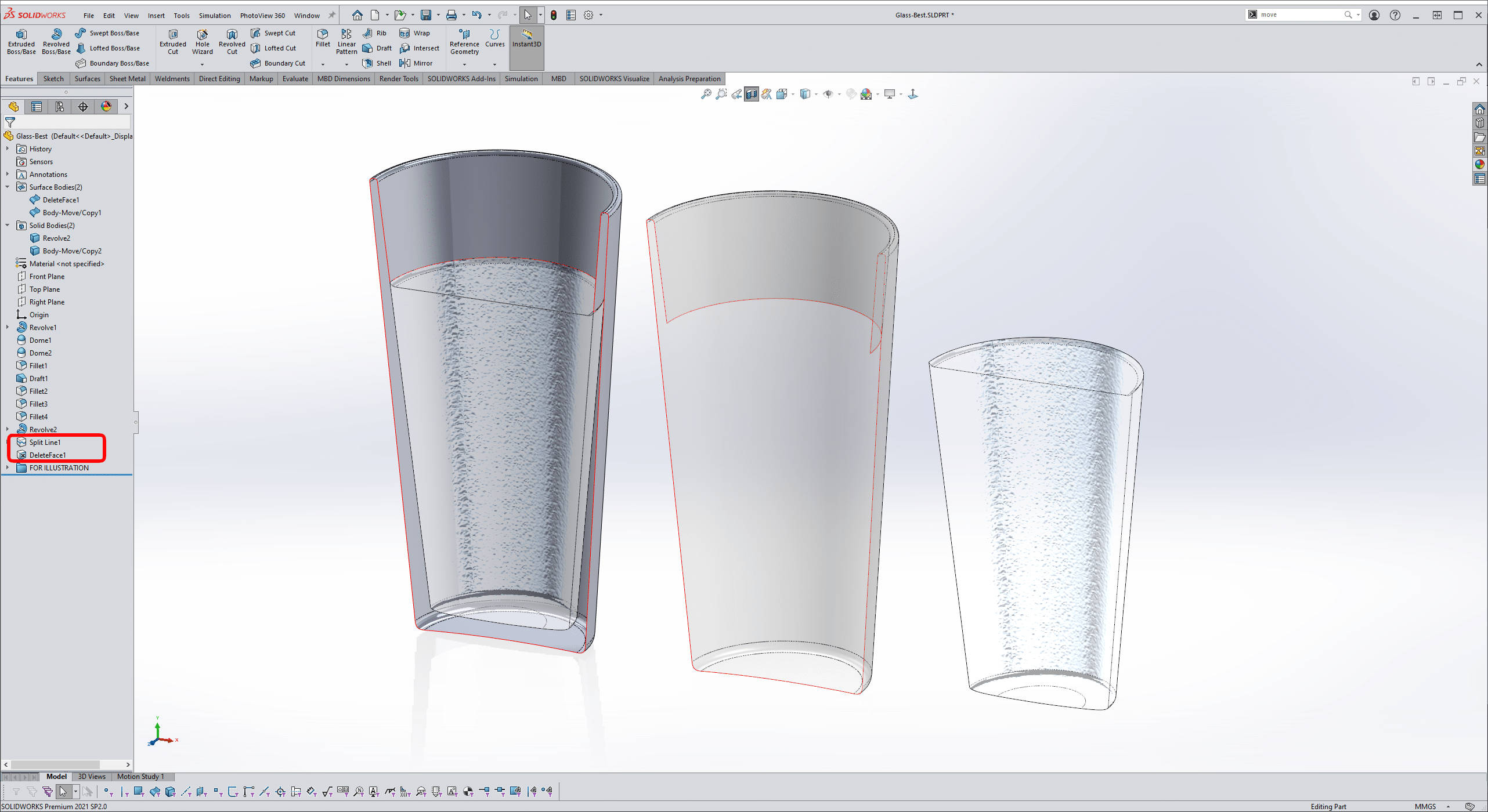The image size is (1488, 812).
Task: Switch to the Sketch tab
Action: [53, 79]
